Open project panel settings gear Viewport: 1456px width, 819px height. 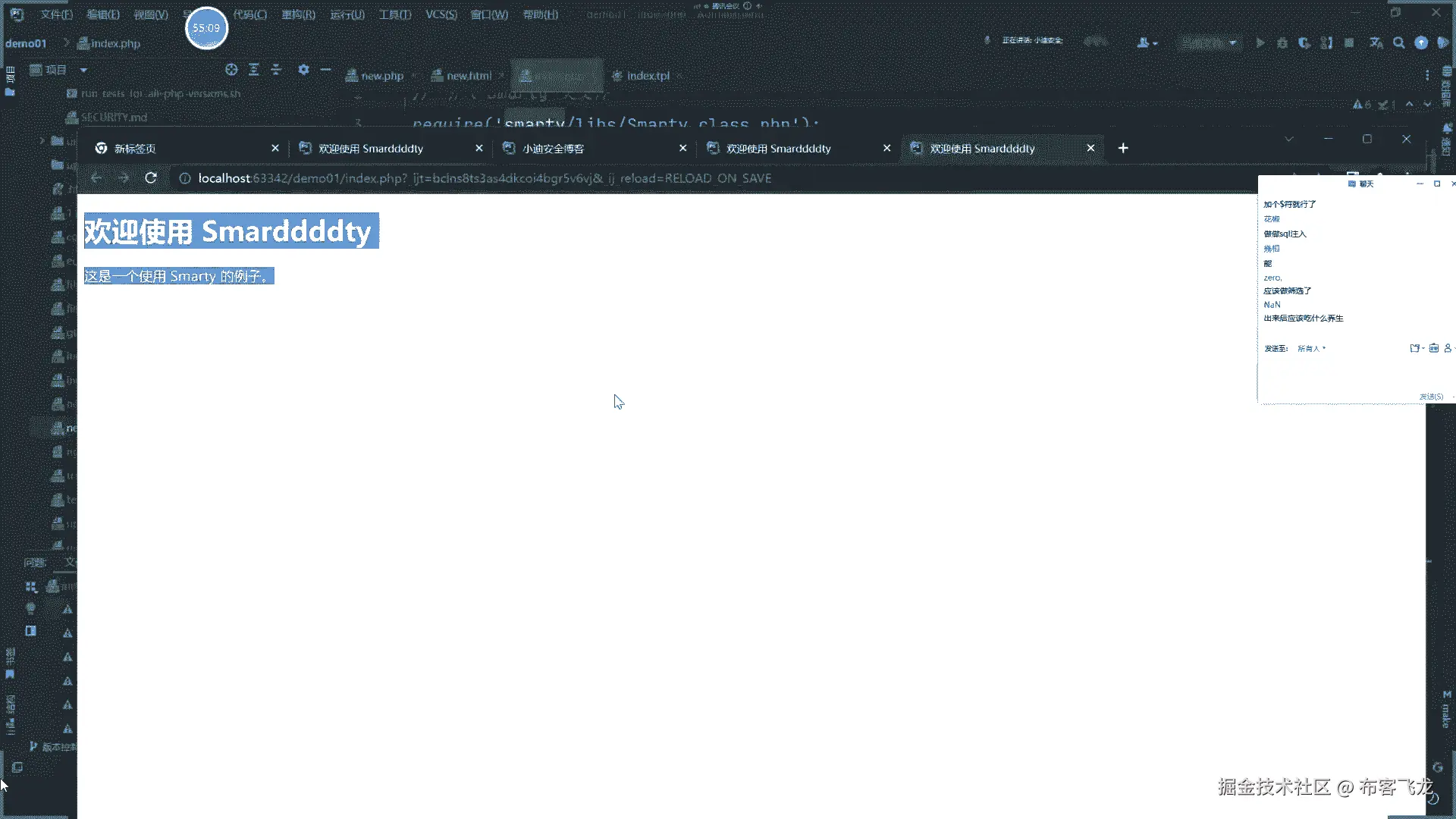303,70
